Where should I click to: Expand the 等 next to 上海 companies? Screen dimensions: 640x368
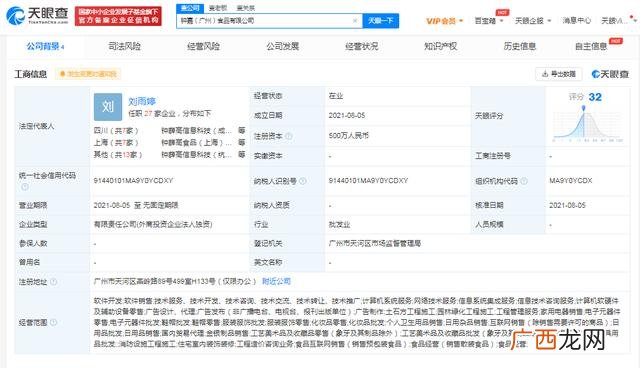tap(242, 142)
